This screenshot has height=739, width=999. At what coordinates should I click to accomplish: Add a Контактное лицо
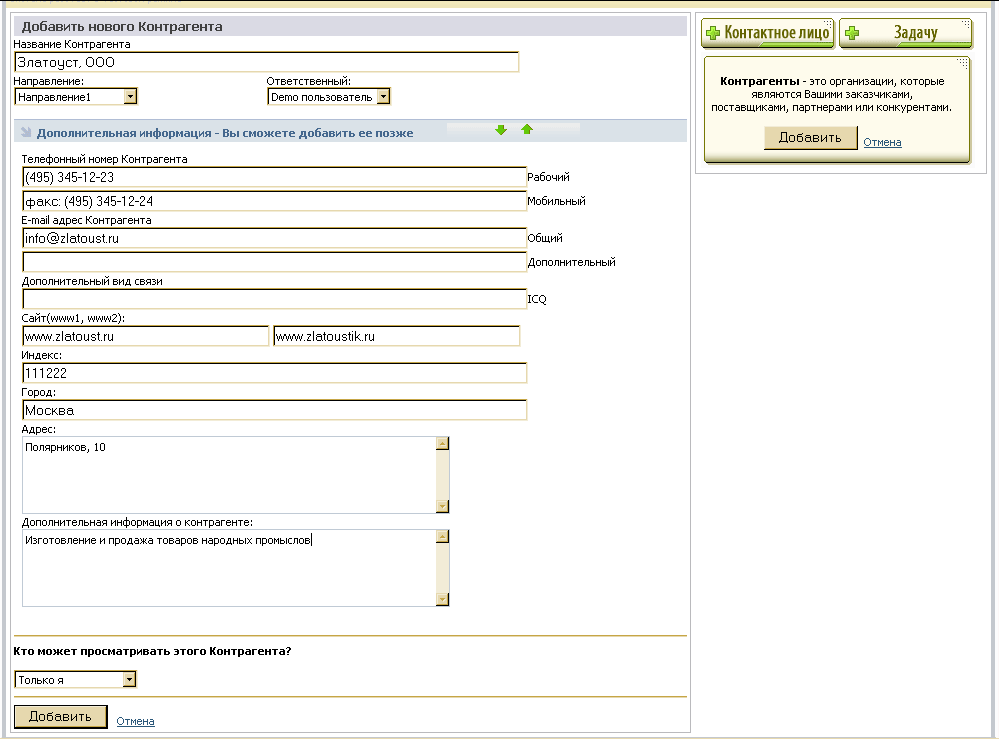coord(768,33)
